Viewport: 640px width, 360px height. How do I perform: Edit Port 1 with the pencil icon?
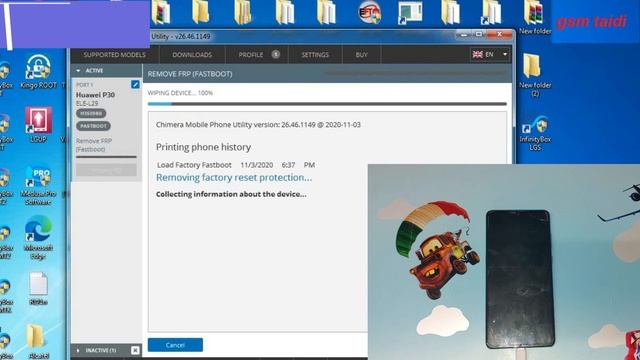click(x=135, y=84)
